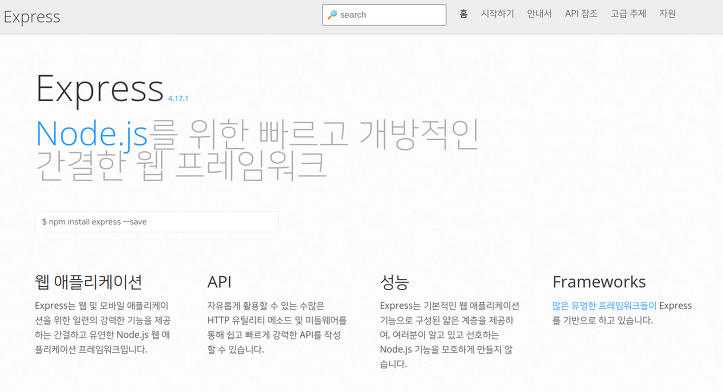Click the Express logo in header
This screenshot has height=392, width=723.
tap(32, 17)
